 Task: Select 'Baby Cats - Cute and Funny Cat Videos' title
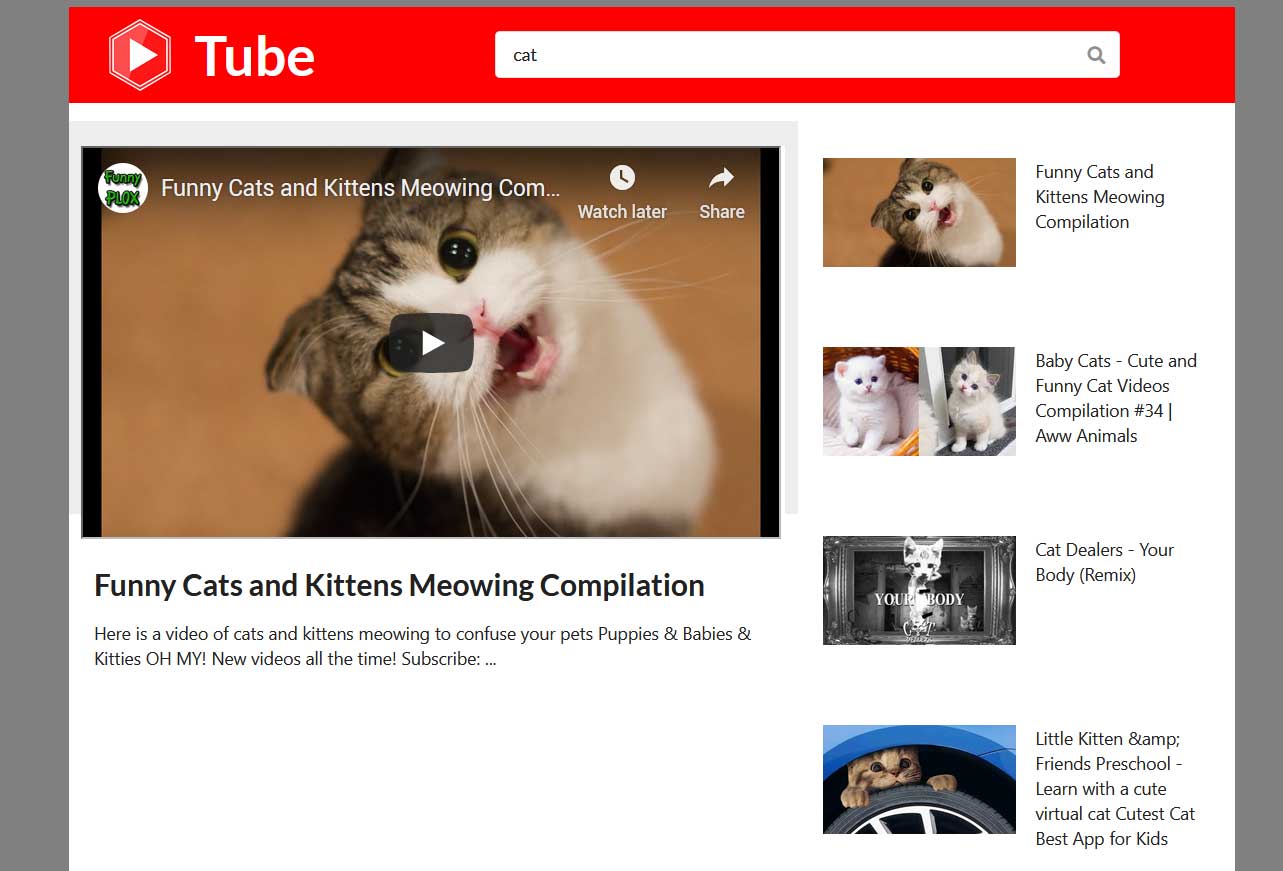click(1116, 398)
